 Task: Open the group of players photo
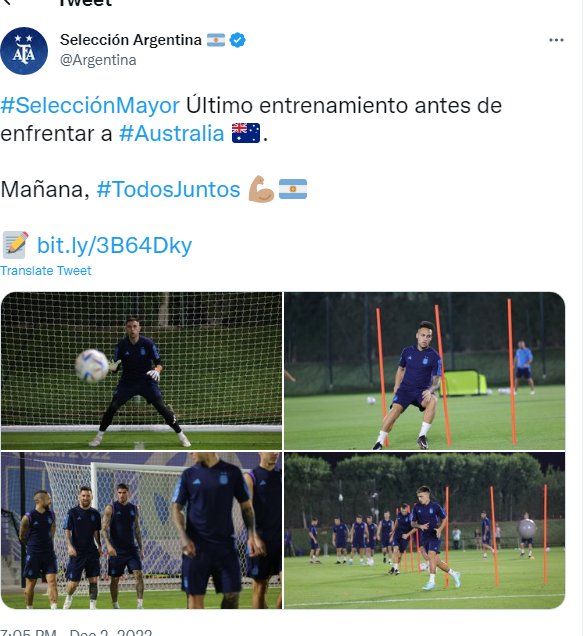click(x=141, y=531)
